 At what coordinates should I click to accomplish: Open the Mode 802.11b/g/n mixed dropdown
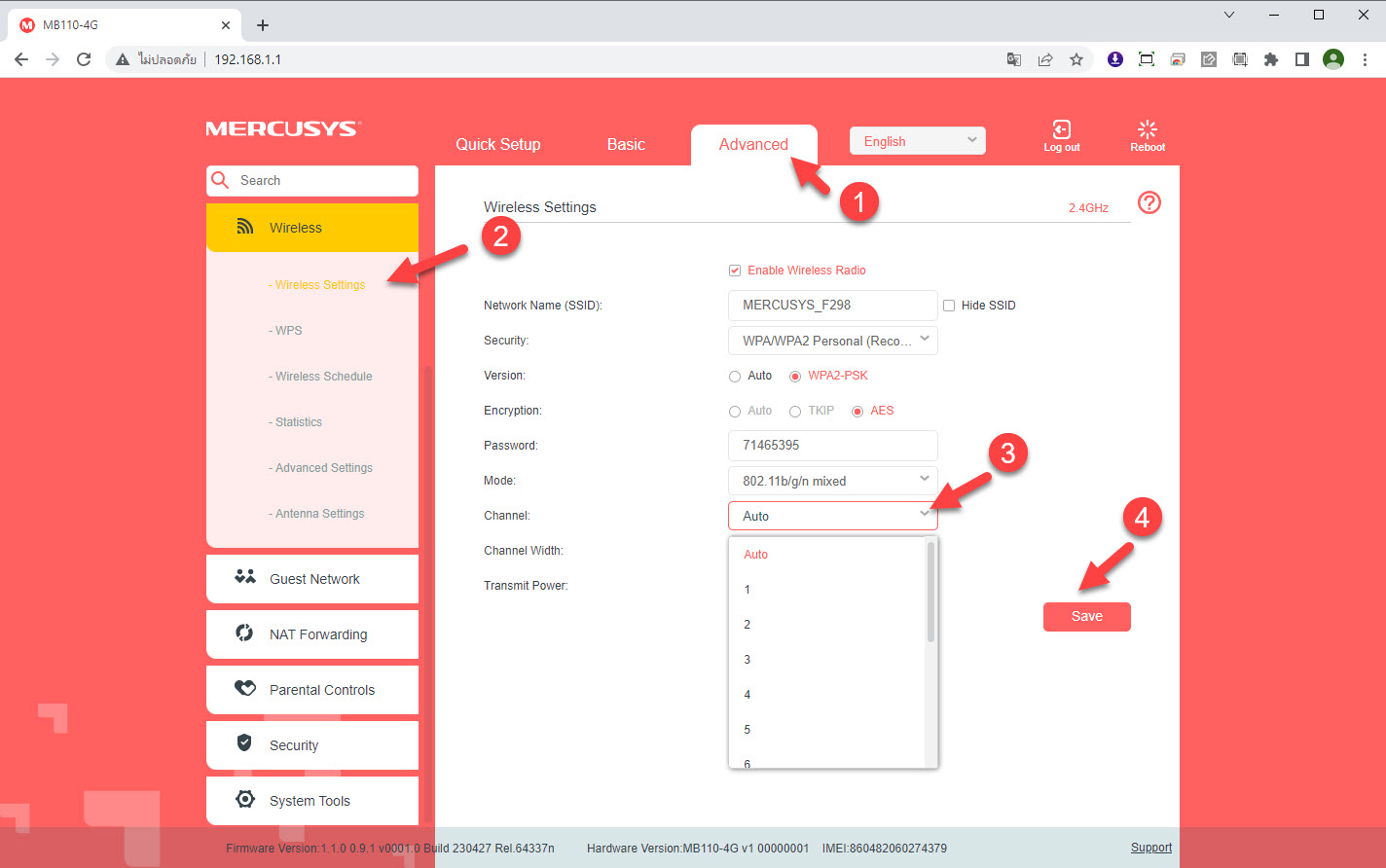tap(833, 481)
